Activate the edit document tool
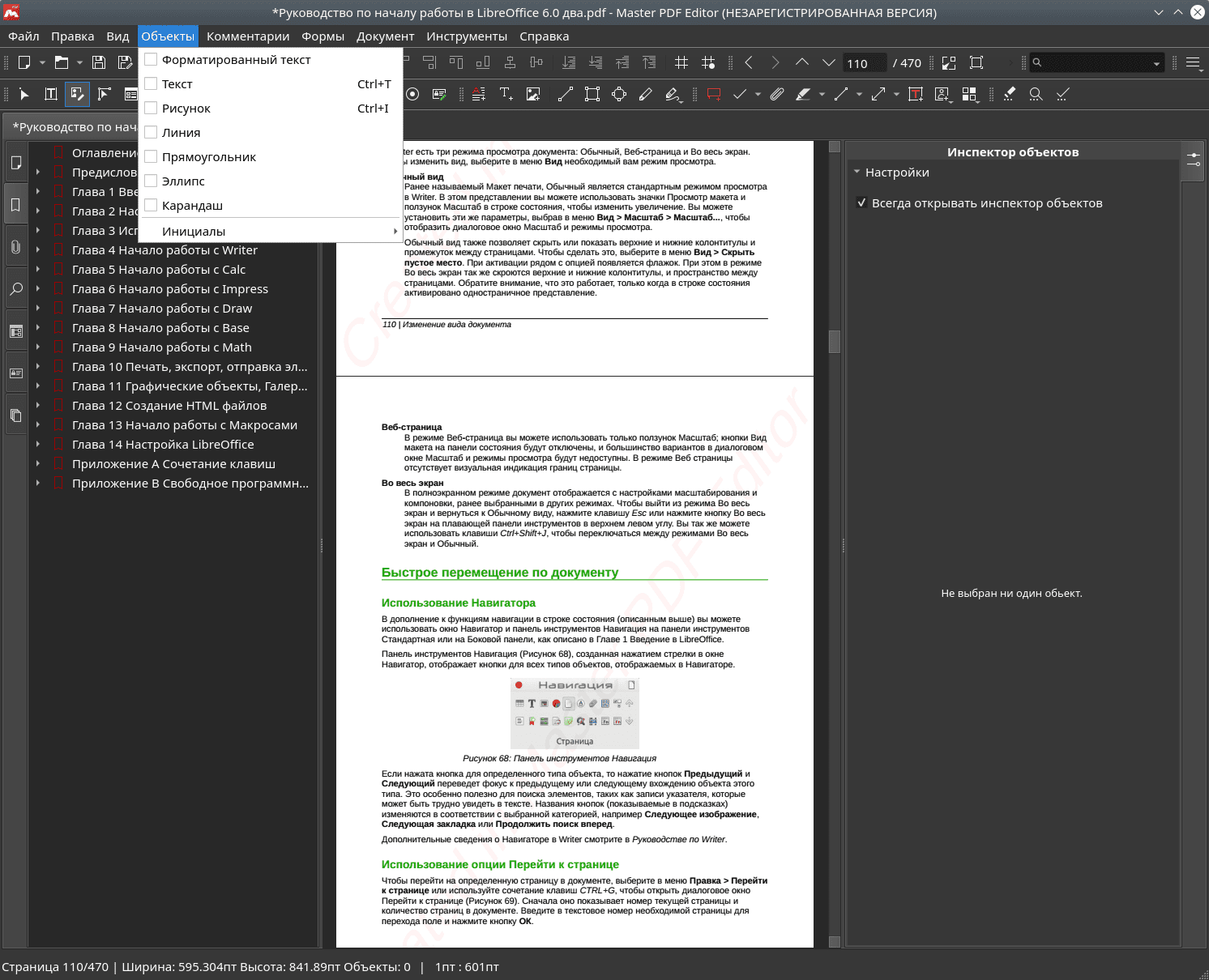Viewport: 1209px width, 980px height. pos(77,94)
